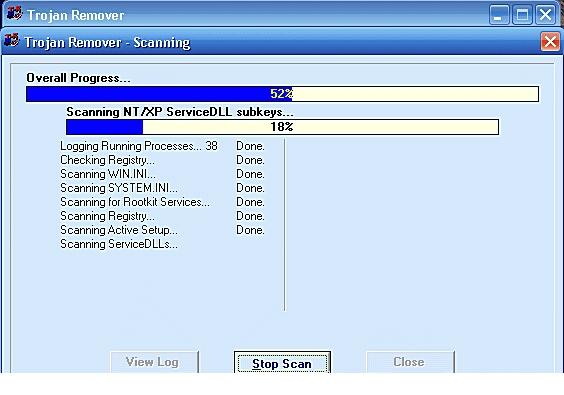Minimize the Trojan Remover main window
This screenshot has height=395, width=564.
(x=499, y=15)
